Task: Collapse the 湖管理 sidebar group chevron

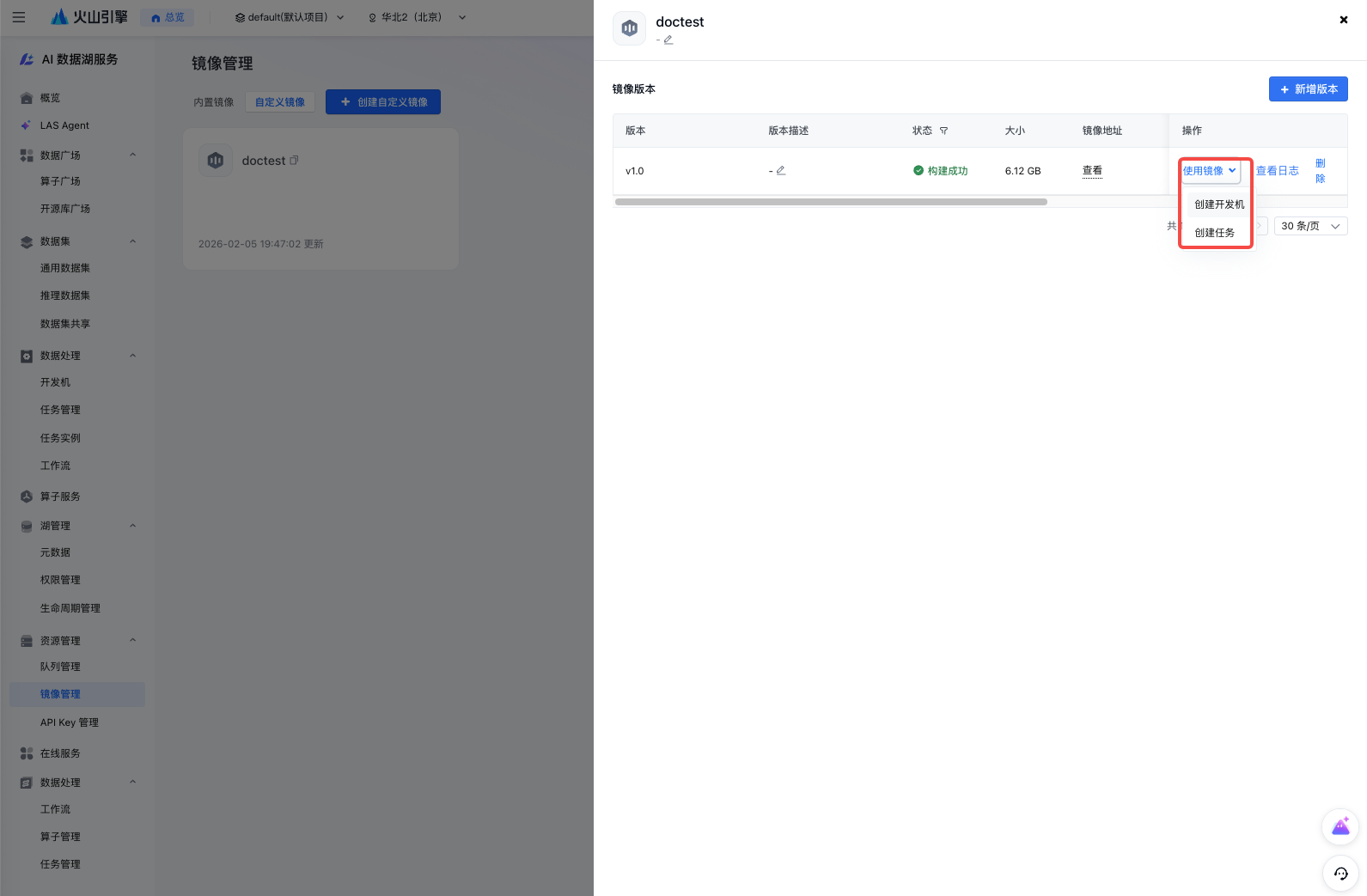Action: click(133, 526)
